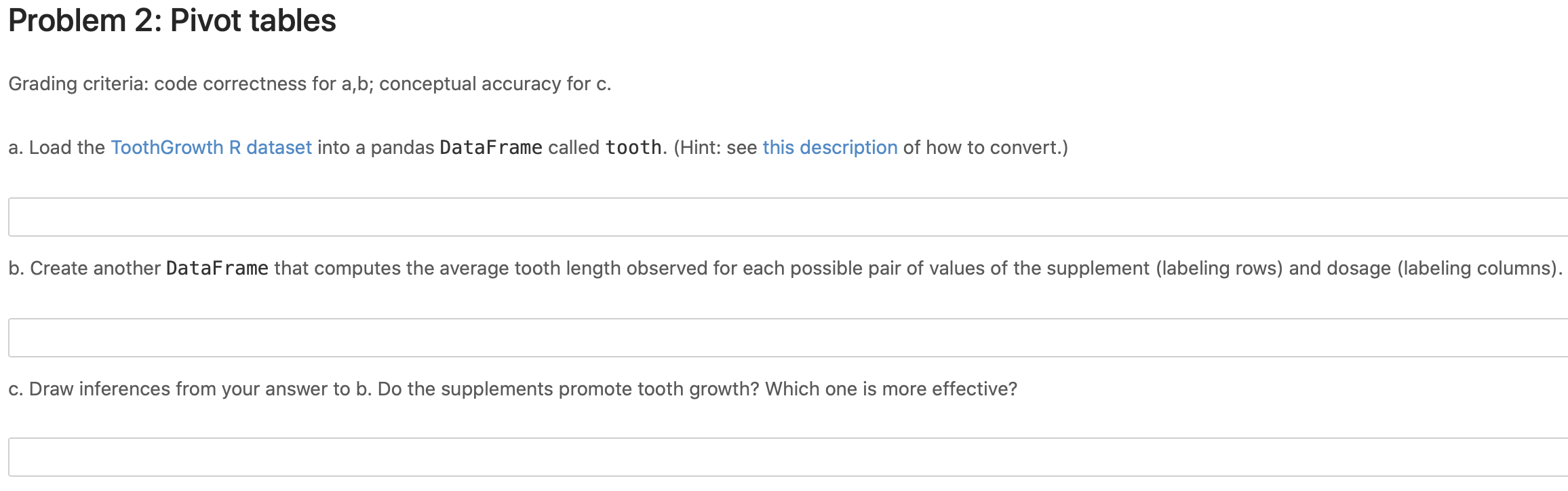Follow the 'this description' hyperlink
Viewport: 1568px width, 491px height.
click(829, 147)
